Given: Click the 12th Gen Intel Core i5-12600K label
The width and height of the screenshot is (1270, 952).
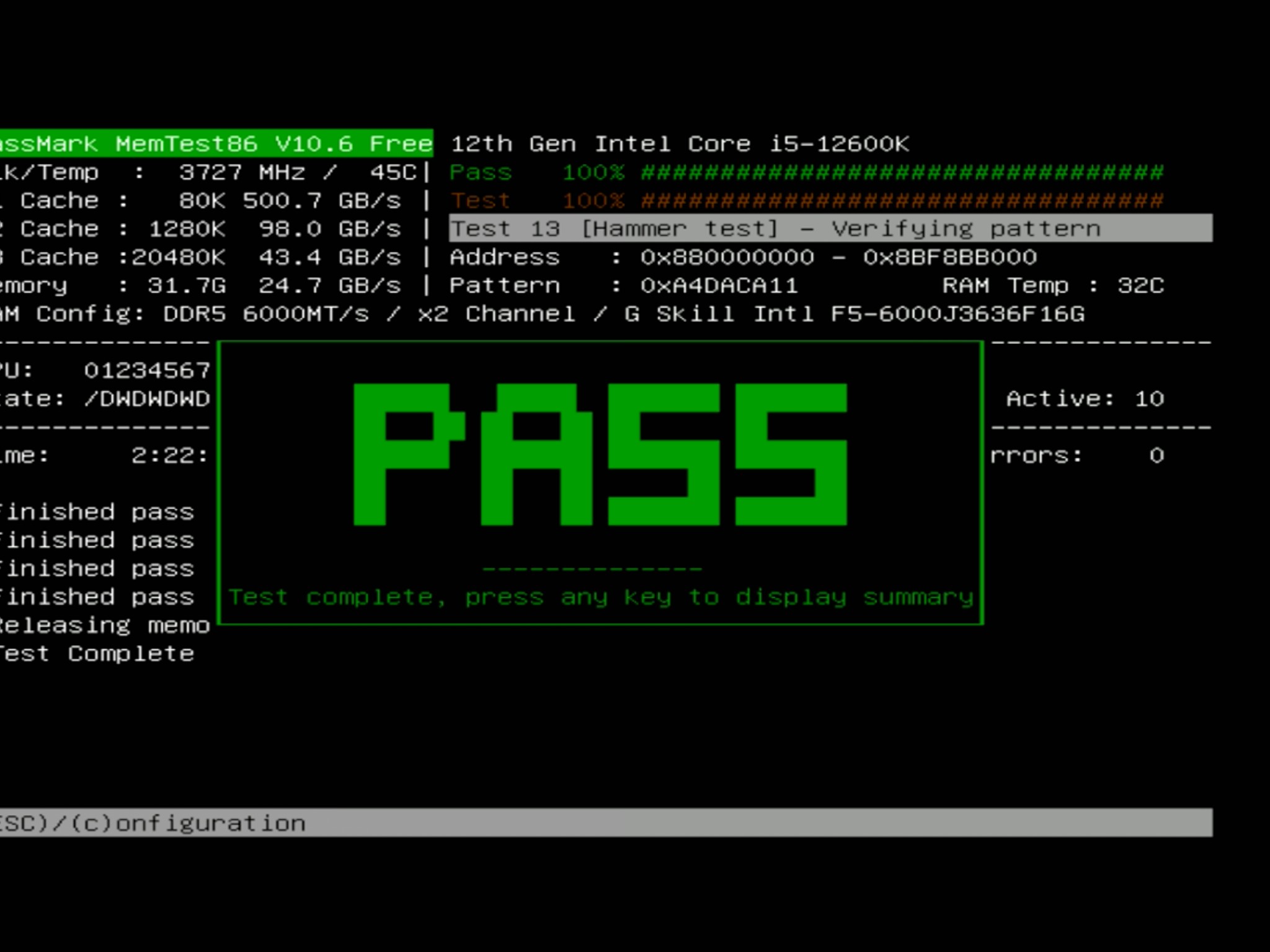Looking at the screenshot, I should (x=680, y=144).
